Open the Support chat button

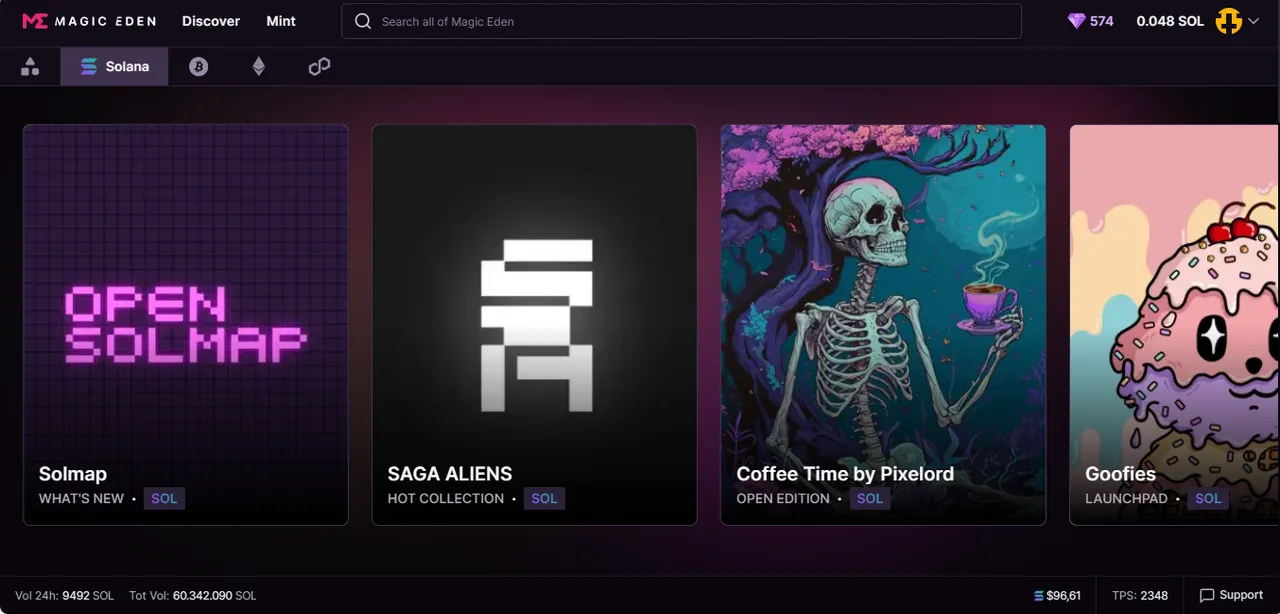[1231, 595]
